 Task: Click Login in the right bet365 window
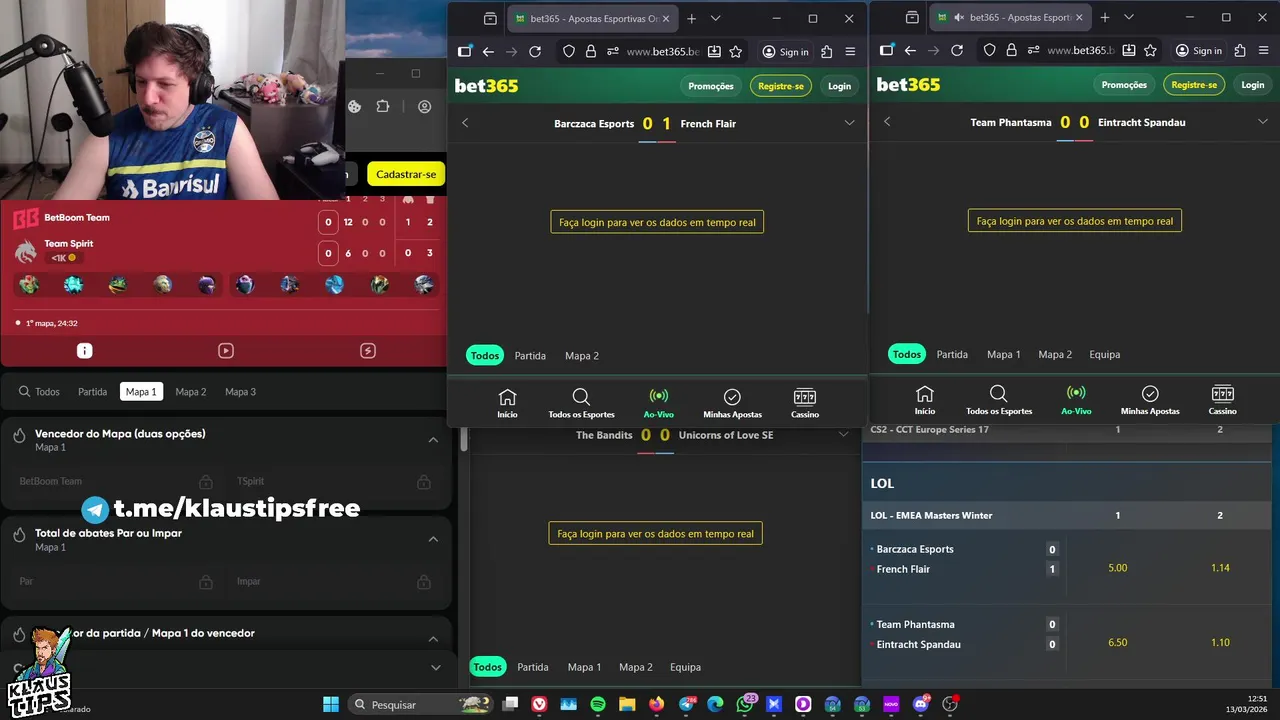1253,85
